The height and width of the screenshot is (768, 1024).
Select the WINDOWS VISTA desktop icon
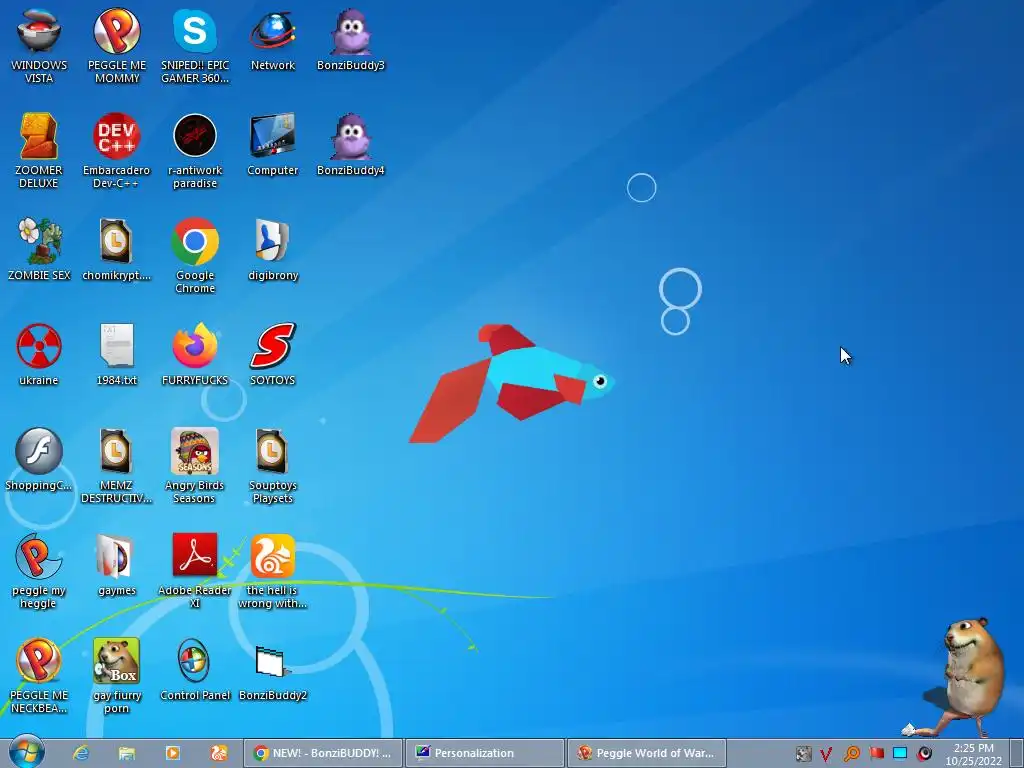(x=39, y=44)
